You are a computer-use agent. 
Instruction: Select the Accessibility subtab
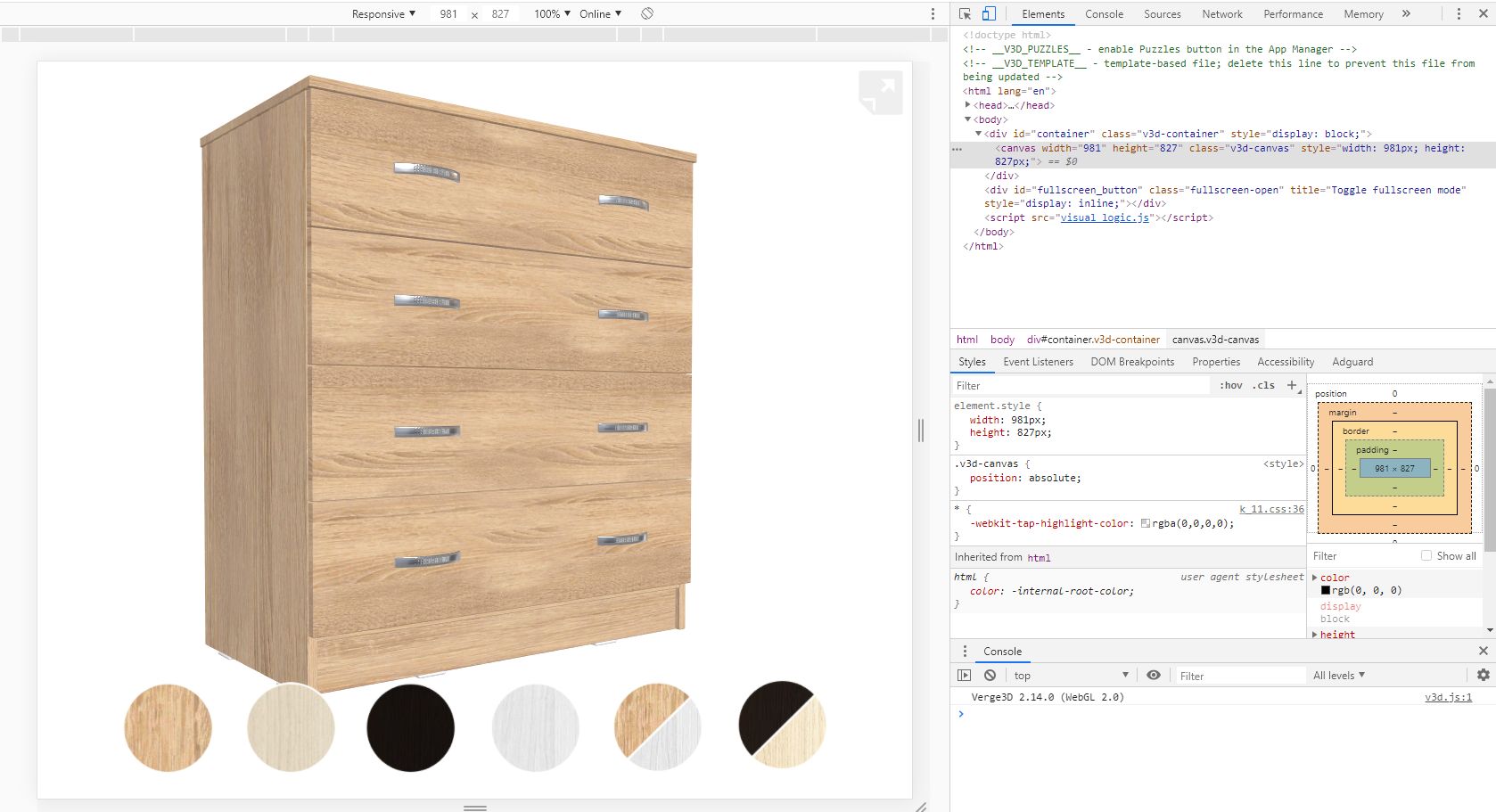pos(1286,361)
